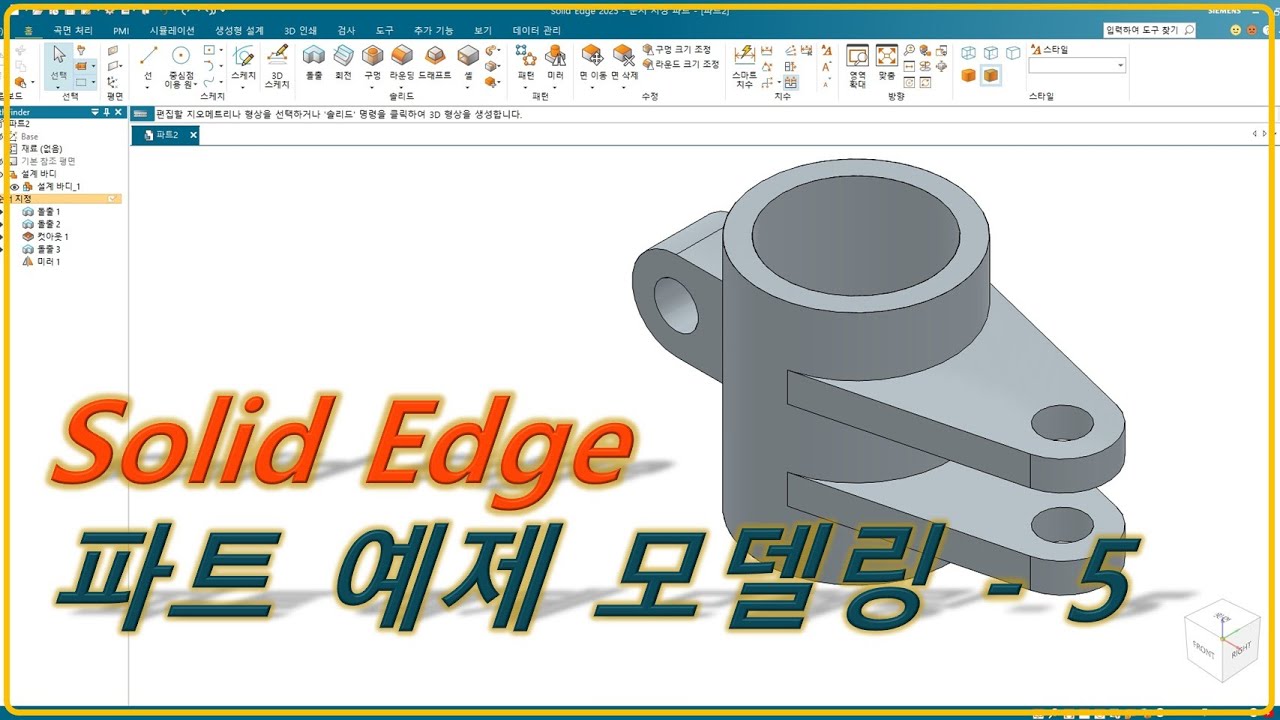The width and height of the screenshot is (1280, 720).
Task: Switch to shaded view style
Action: 968,75
